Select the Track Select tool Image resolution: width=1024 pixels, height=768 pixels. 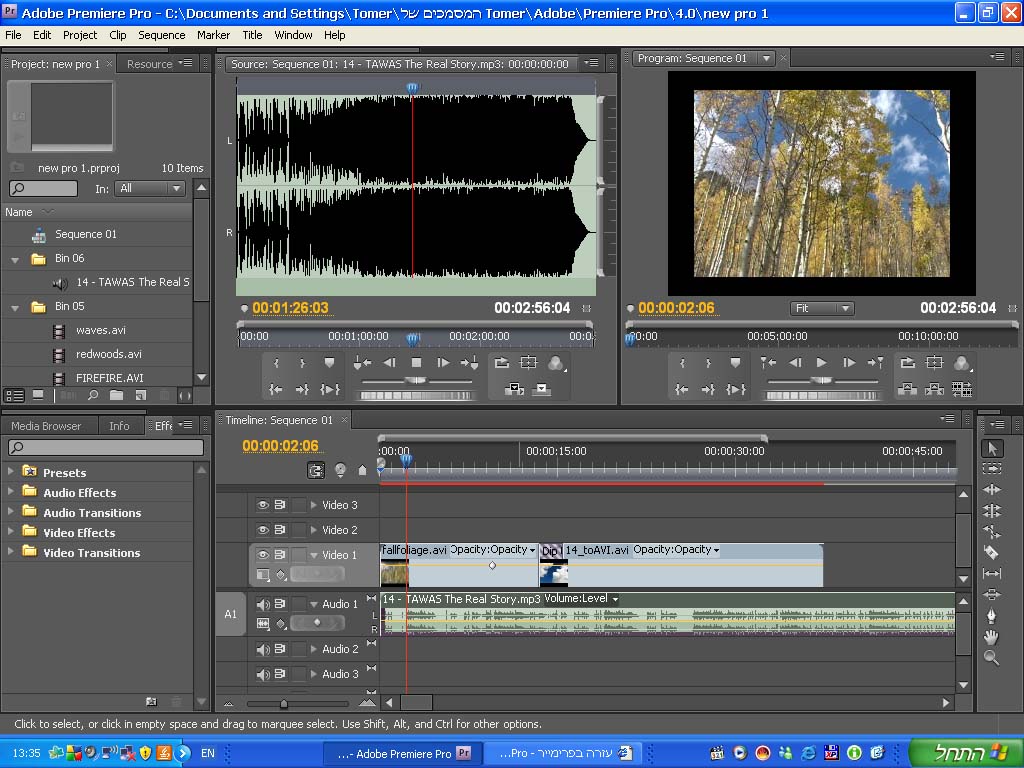992,468
